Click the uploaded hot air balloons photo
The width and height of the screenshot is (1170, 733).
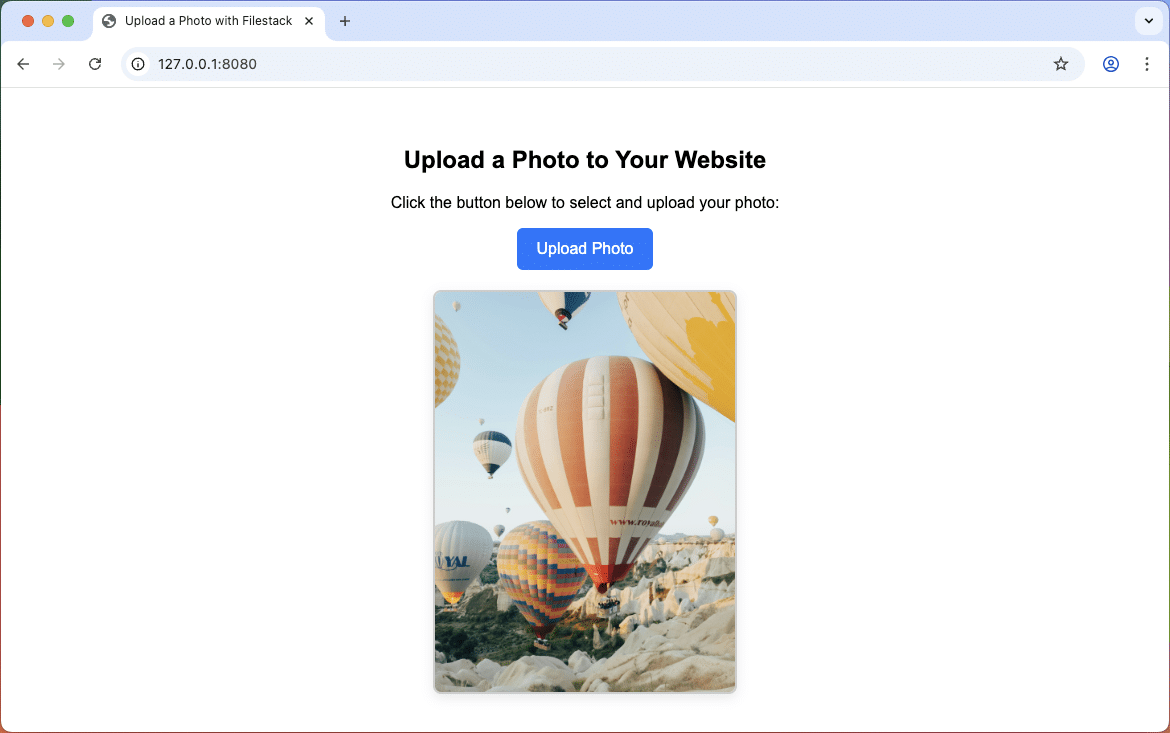pos(585,491)
